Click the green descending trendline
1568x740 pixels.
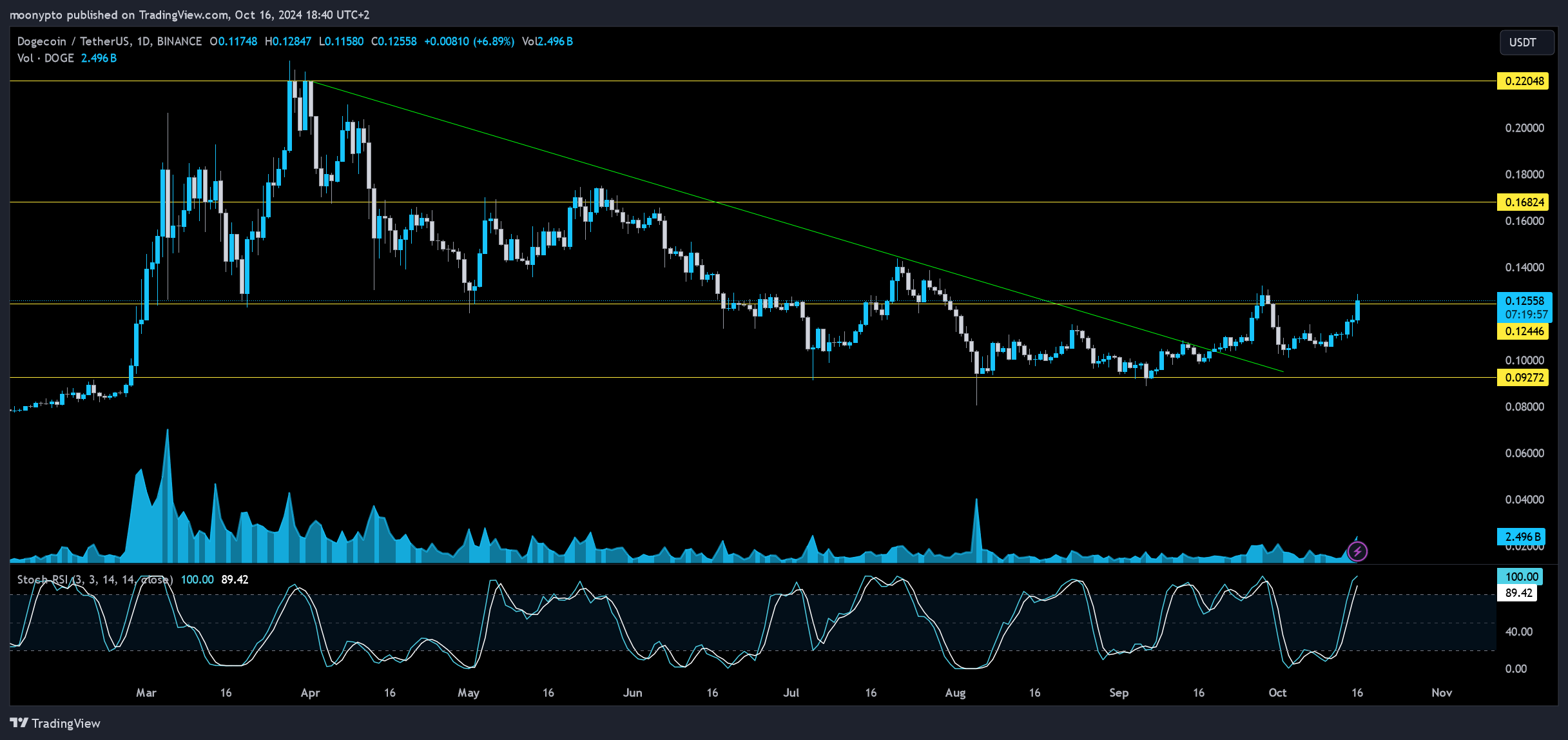pyautogui.click(x=797, y=226)
